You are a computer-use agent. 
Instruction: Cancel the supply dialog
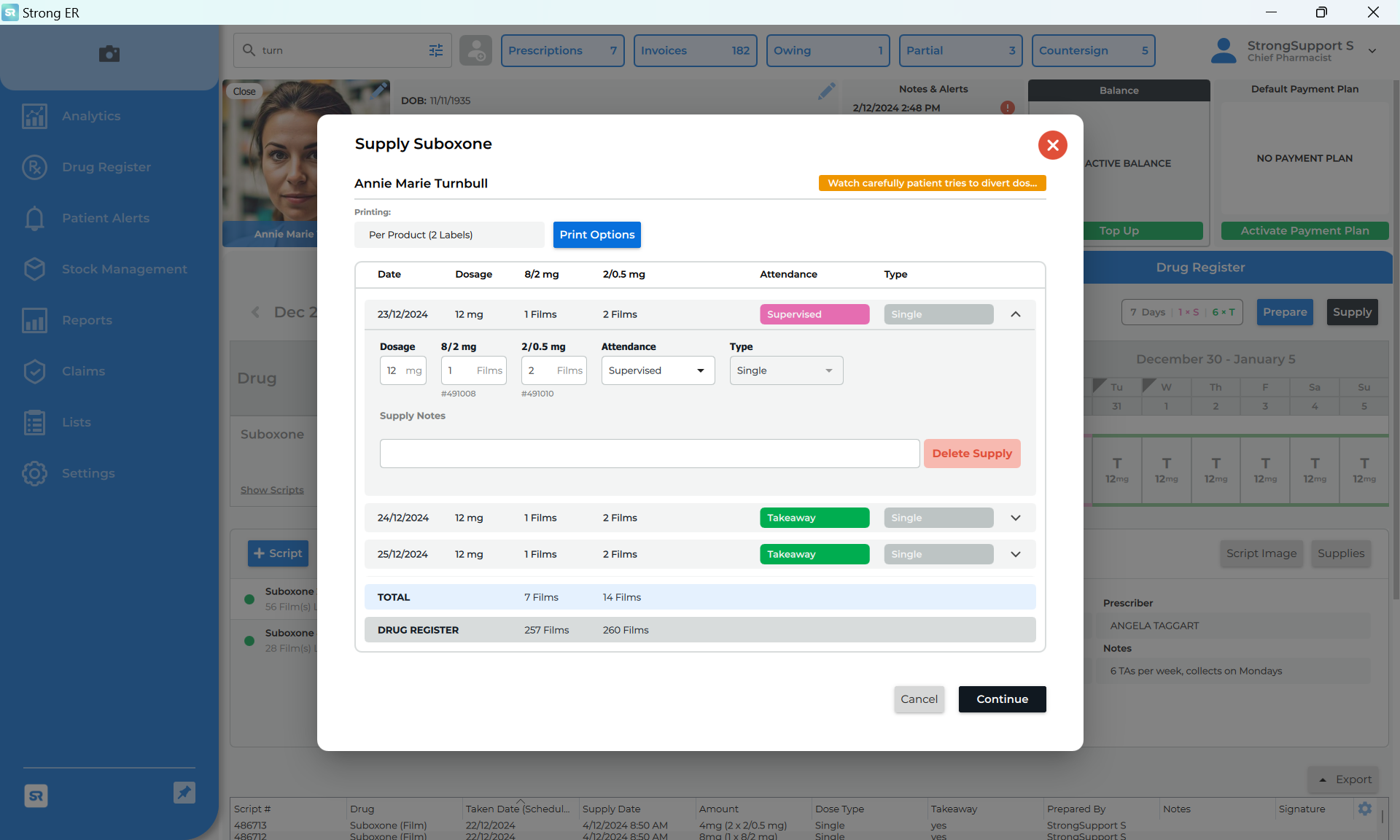click(x=919, y=699)
